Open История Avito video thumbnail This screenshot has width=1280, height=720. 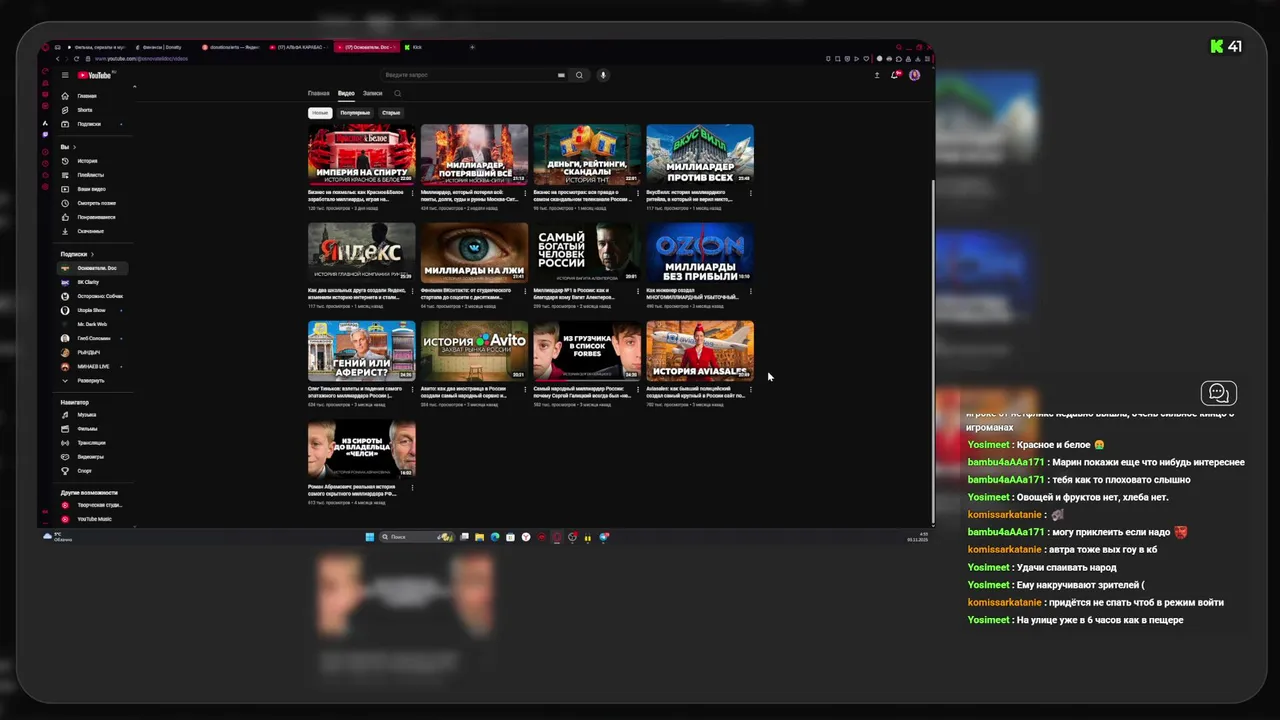coord(474,351)
